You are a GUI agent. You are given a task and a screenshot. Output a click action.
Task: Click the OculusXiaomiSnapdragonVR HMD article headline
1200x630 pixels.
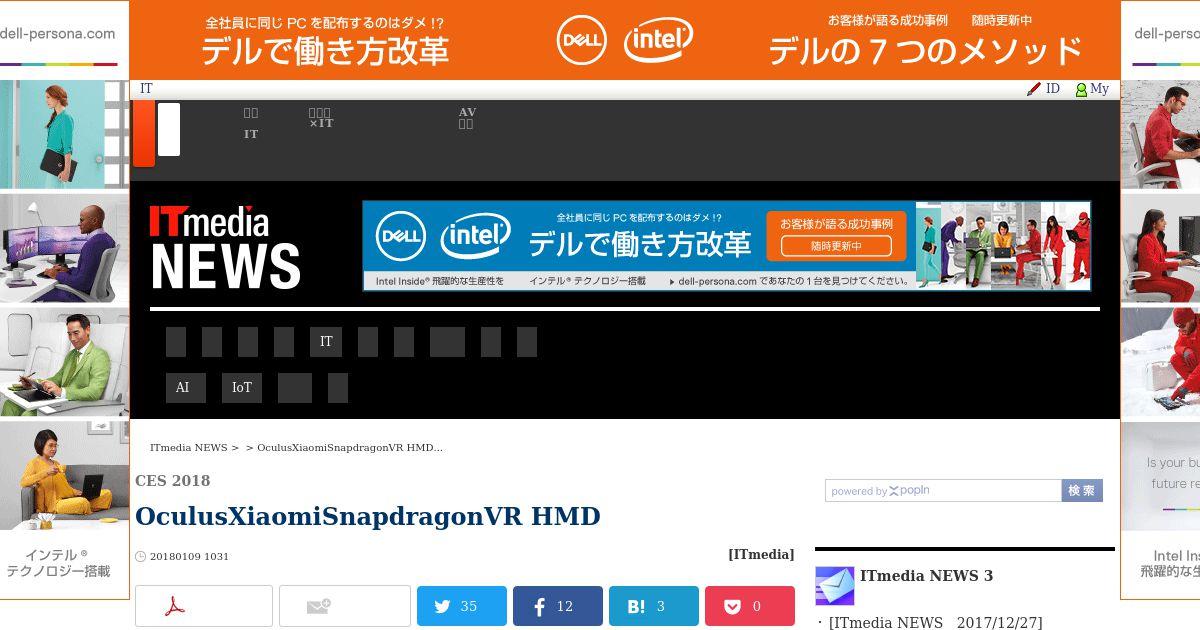point(368,516)
